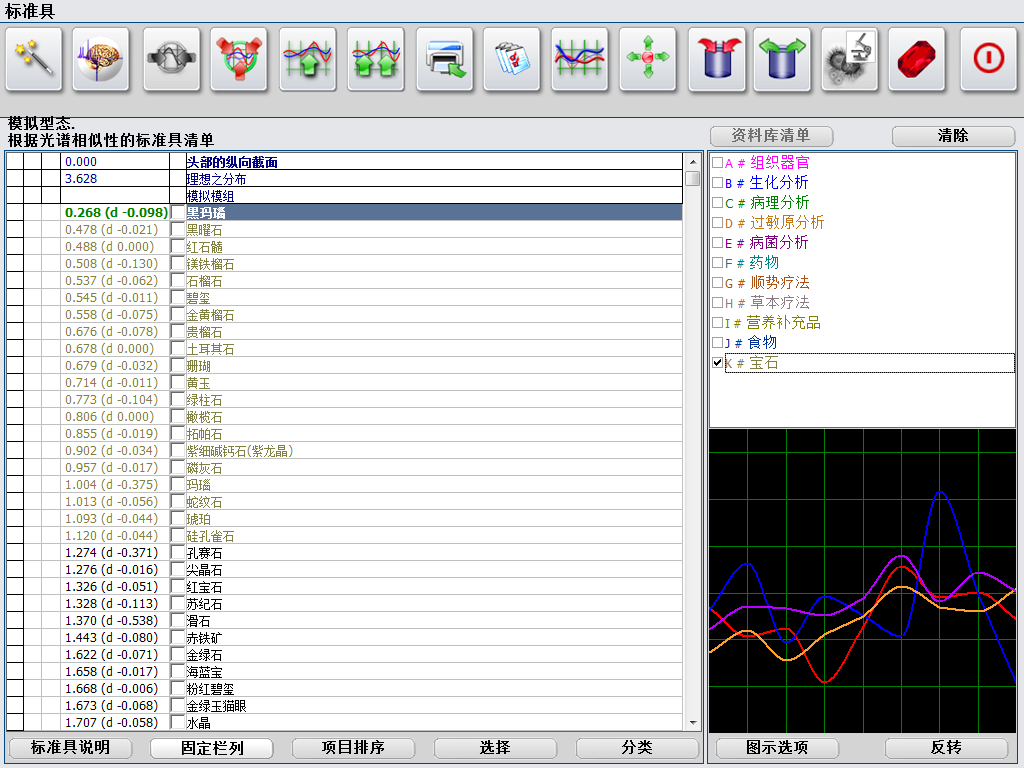Image resolution: width=1024 pixels, height=768 pixels.
Task: Check the F # 药物 category box
Action: [x=717, y=263]
